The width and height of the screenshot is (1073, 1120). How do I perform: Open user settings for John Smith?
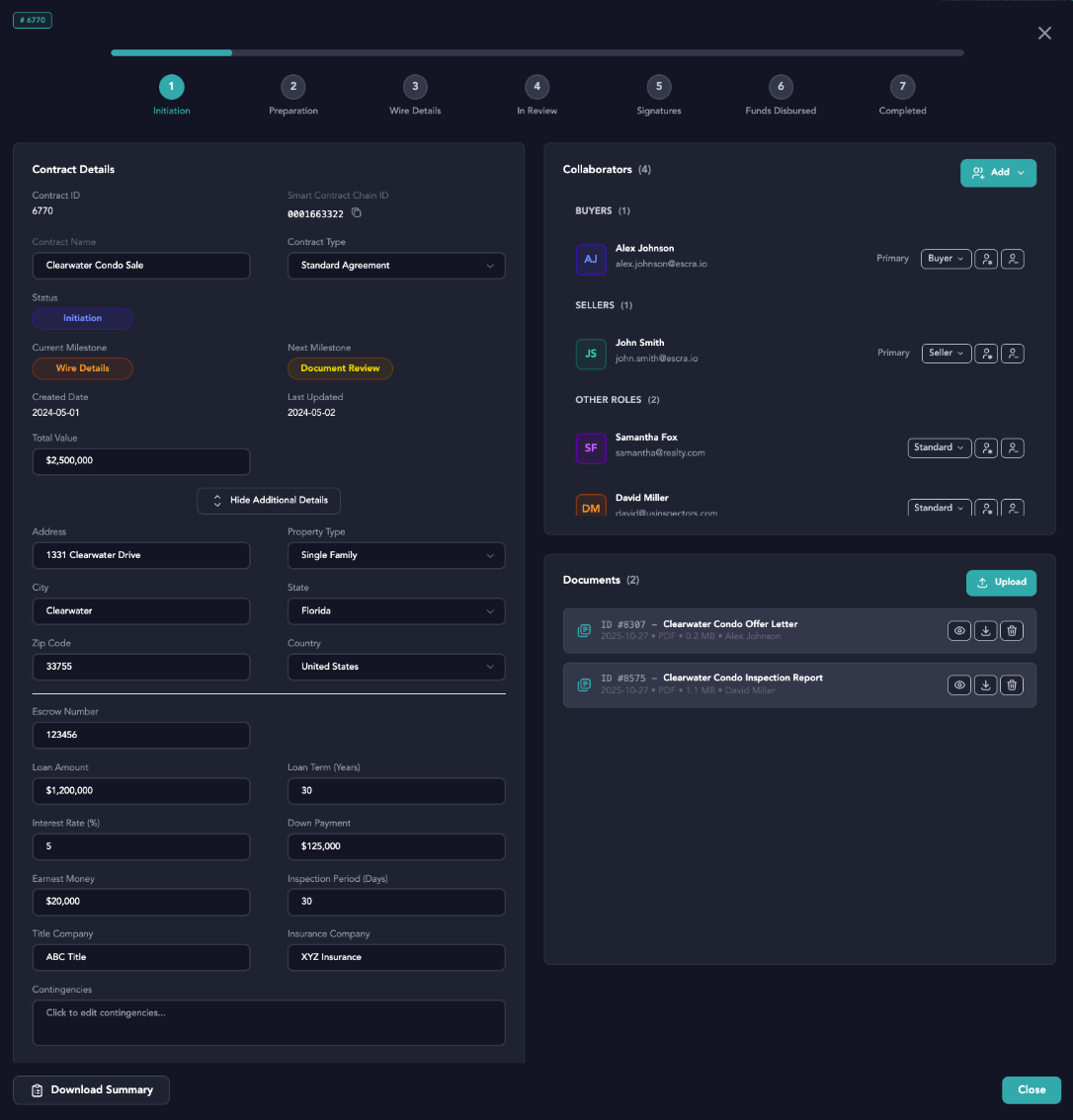(x=986, y=354)
